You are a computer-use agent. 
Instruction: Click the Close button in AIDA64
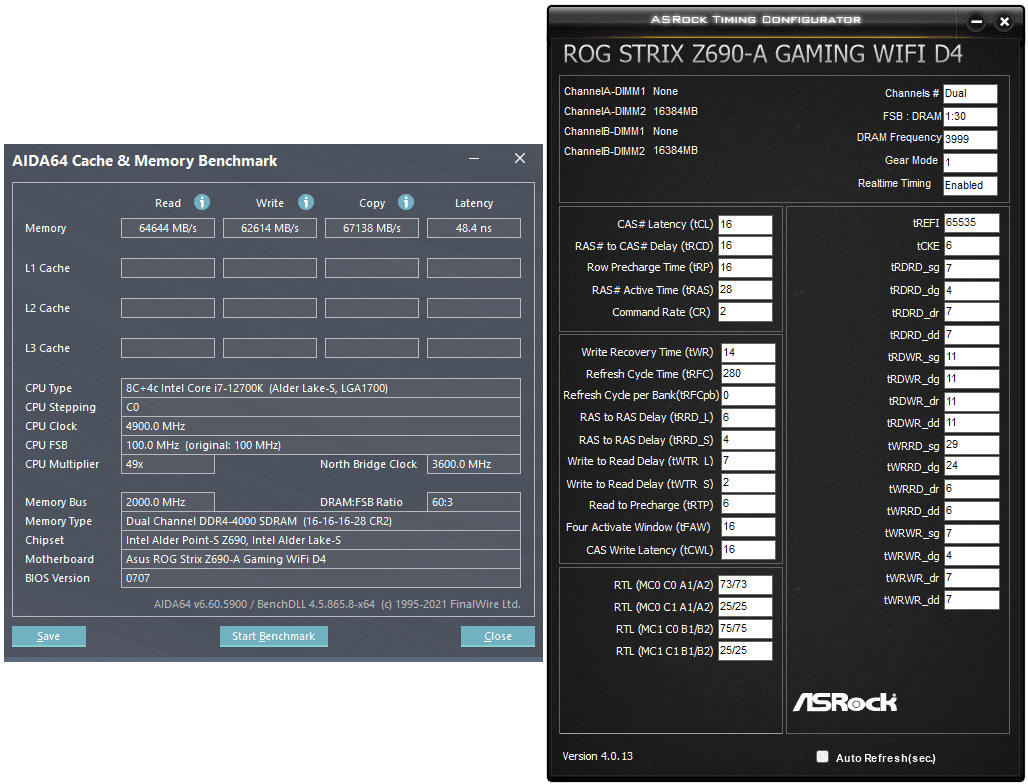coord(498,636)
